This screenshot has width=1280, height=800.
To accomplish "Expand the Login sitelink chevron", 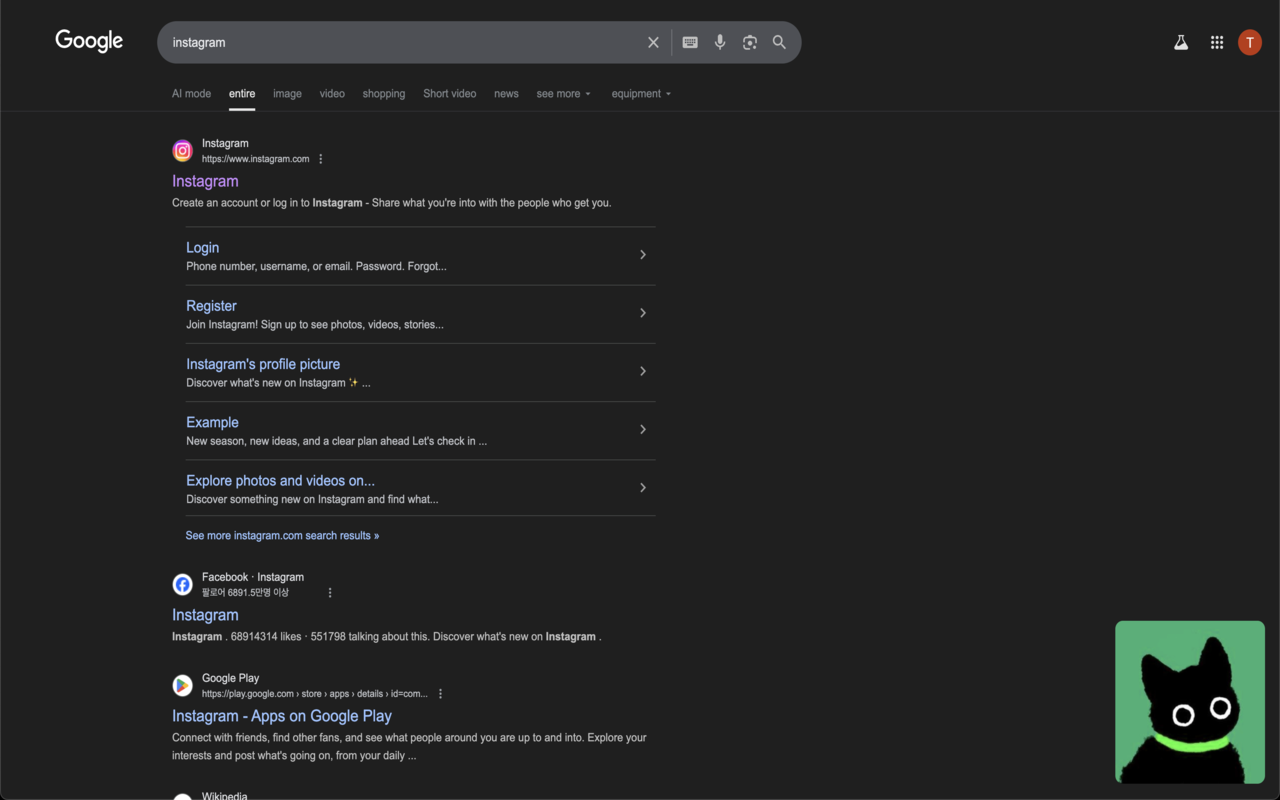I will 643,255.
